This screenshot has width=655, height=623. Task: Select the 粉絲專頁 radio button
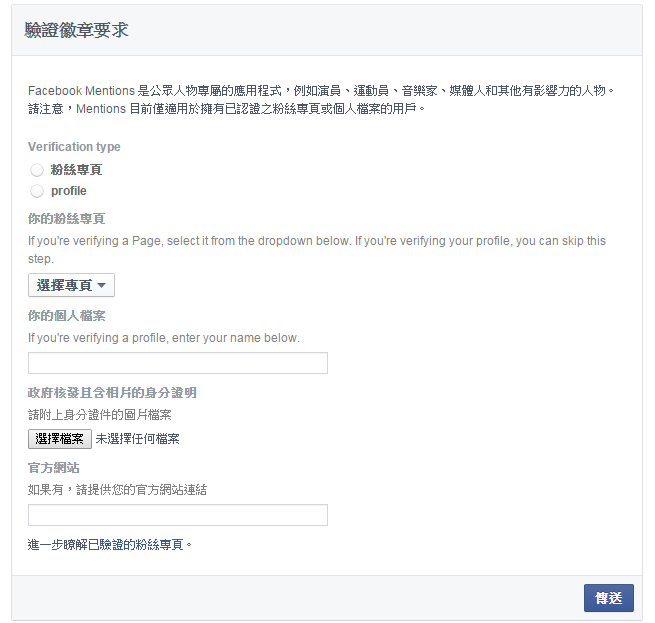tap(37, 170)
